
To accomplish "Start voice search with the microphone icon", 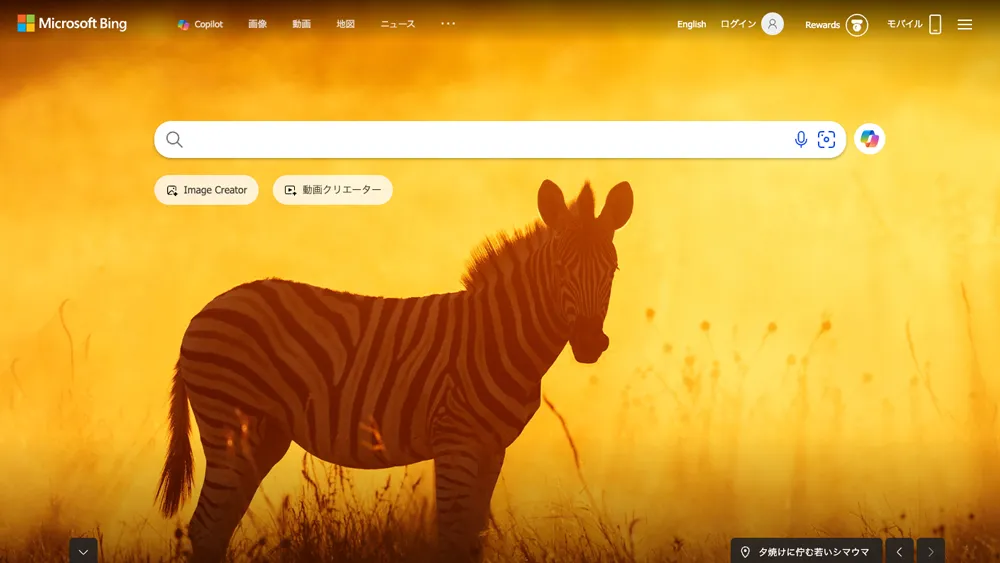I will click(x=801, y=140).
